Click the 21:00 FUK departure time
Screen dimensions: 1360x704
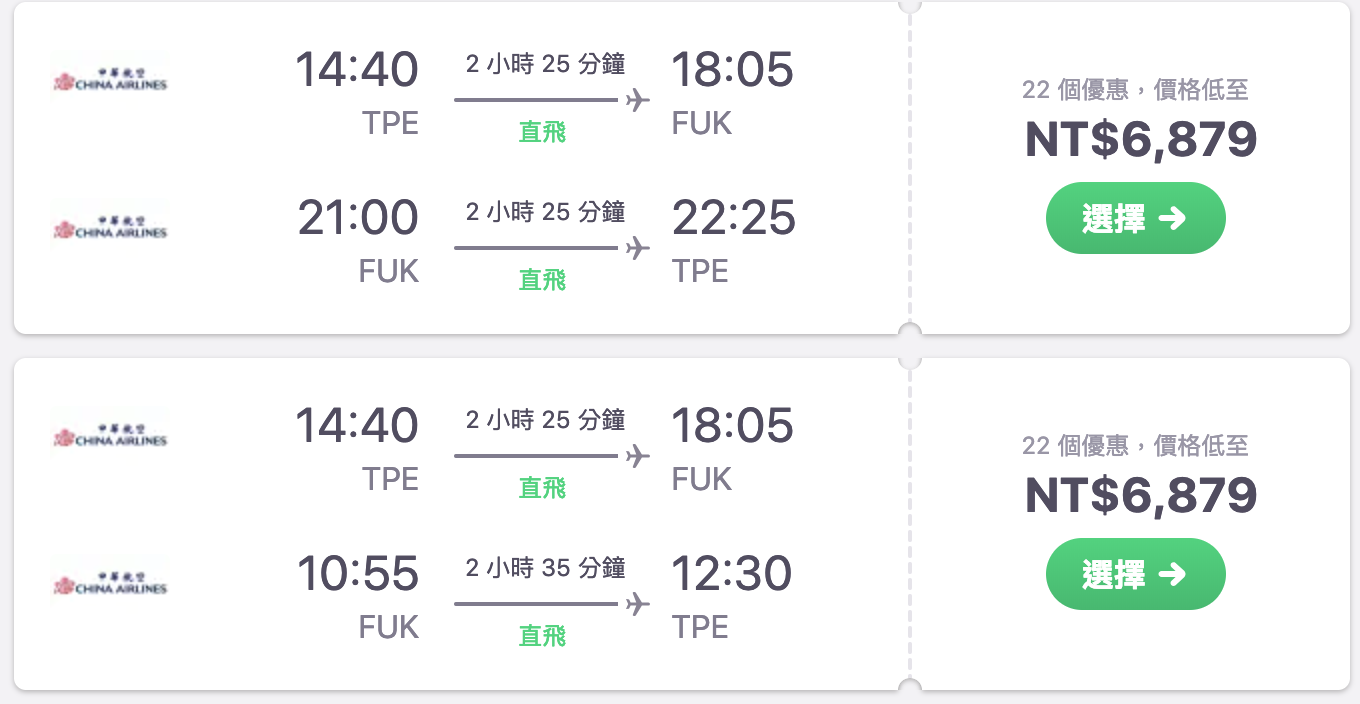[x=358, y=219]
